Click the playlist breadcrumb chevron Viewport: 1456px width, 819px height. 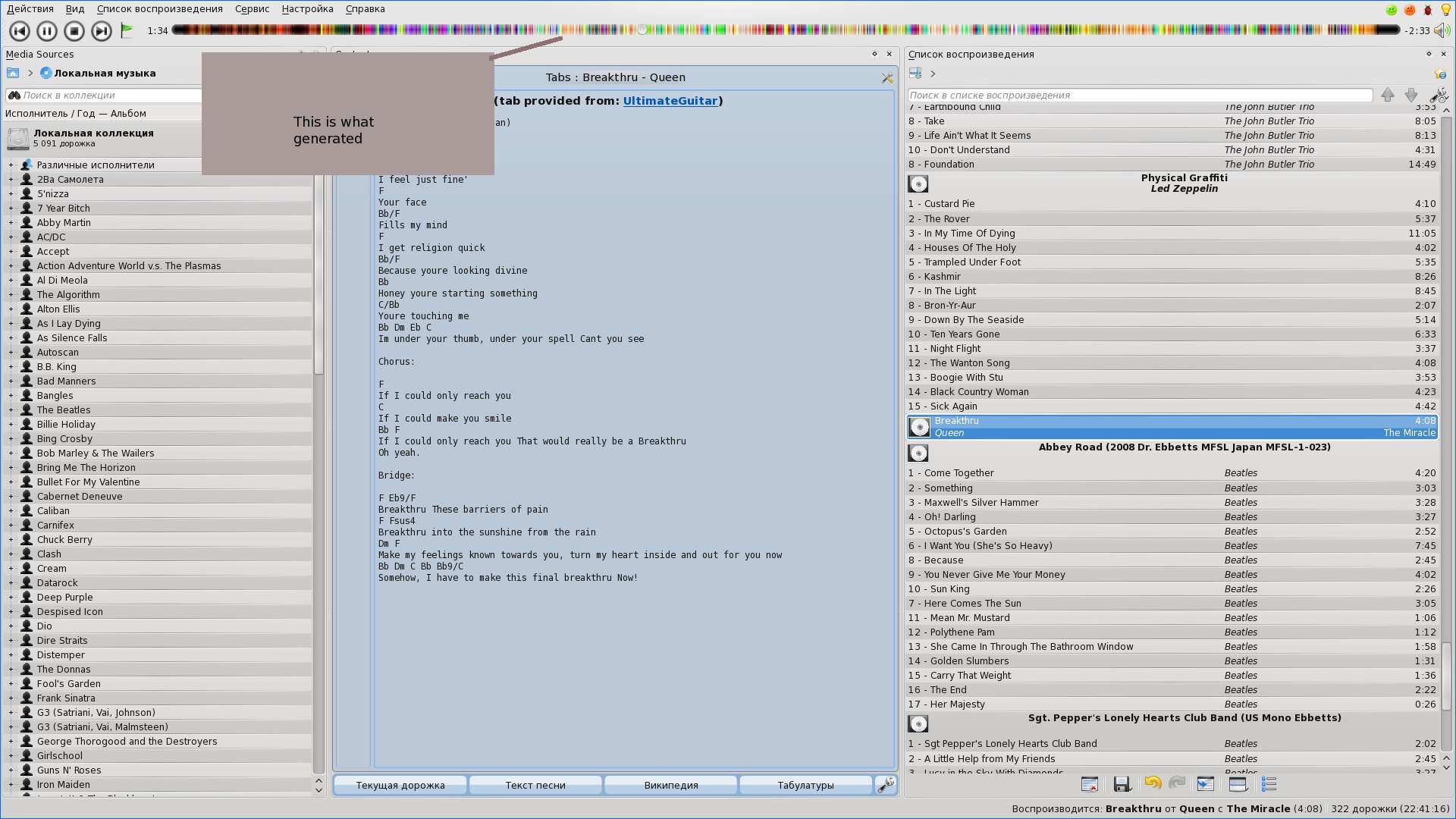point(933,74)
